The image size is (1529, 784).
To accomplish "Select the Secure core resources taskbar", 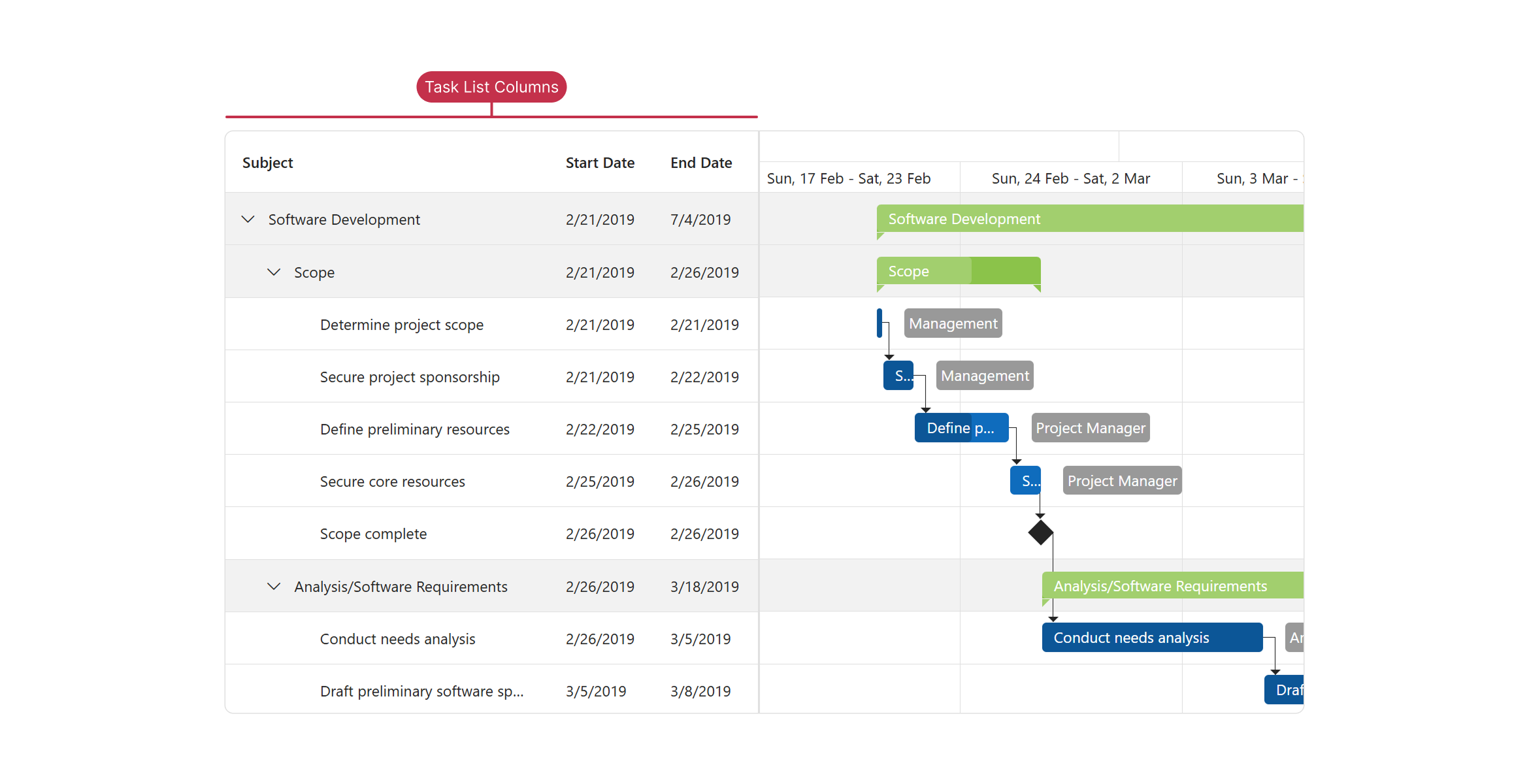I will coord(1026,480).
